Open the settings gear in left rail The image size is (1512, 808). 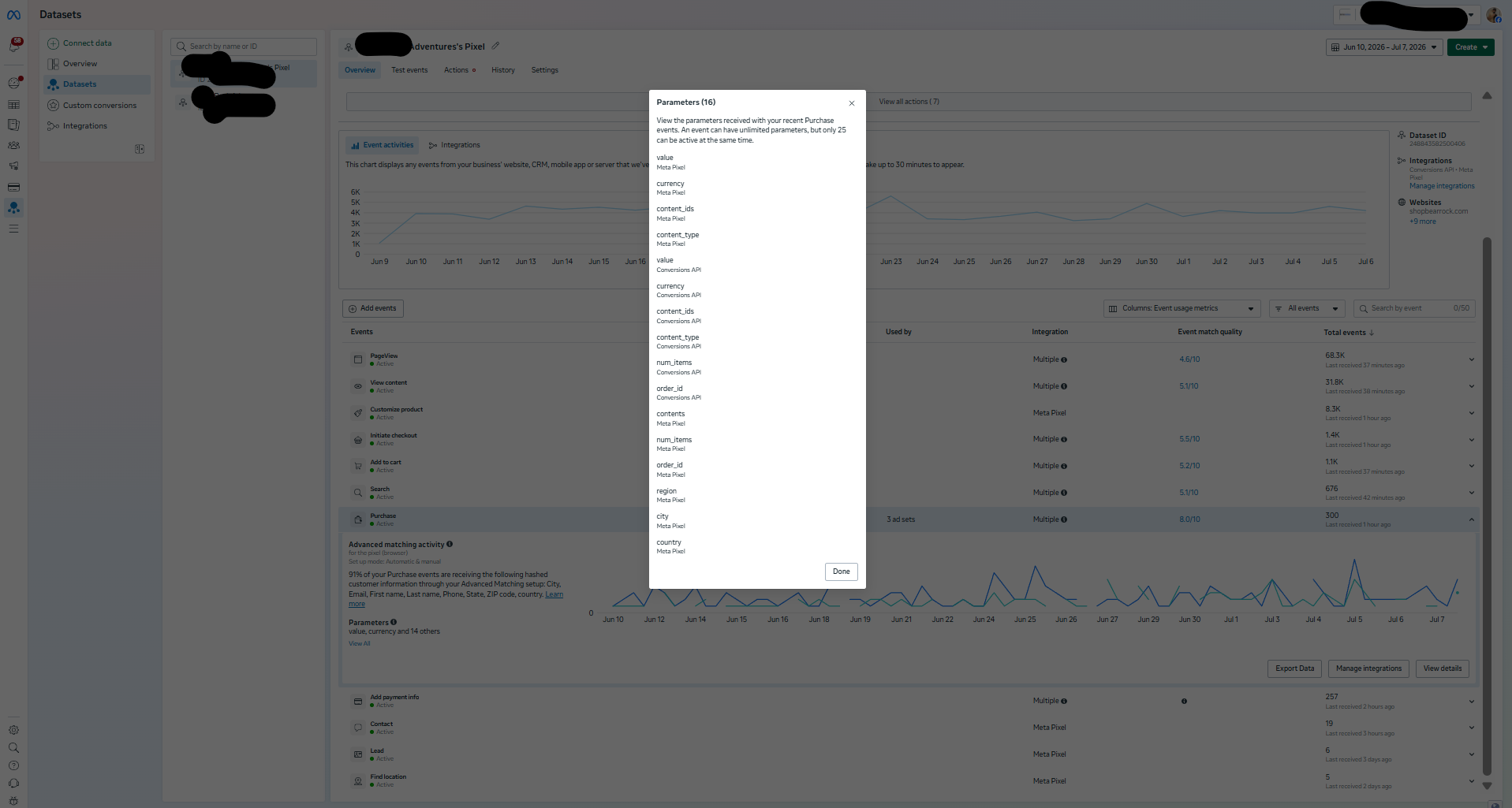pos(14,730)
